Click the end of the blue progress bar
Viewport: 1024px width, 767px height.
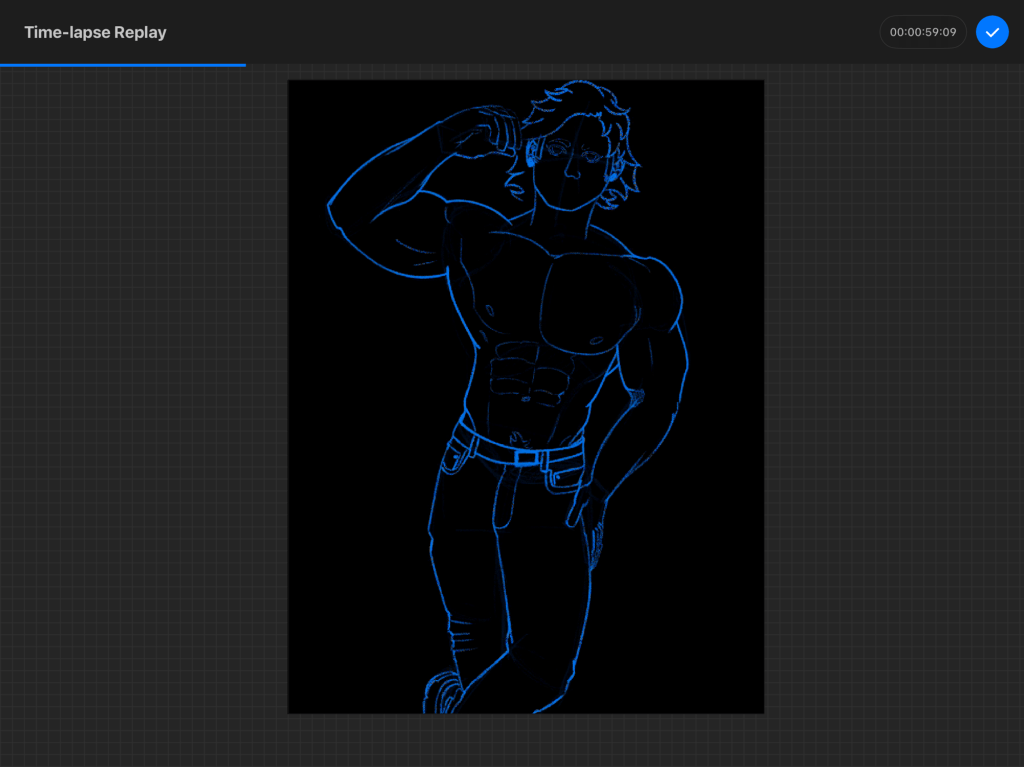pyautogui.click(x=244, y=65)
